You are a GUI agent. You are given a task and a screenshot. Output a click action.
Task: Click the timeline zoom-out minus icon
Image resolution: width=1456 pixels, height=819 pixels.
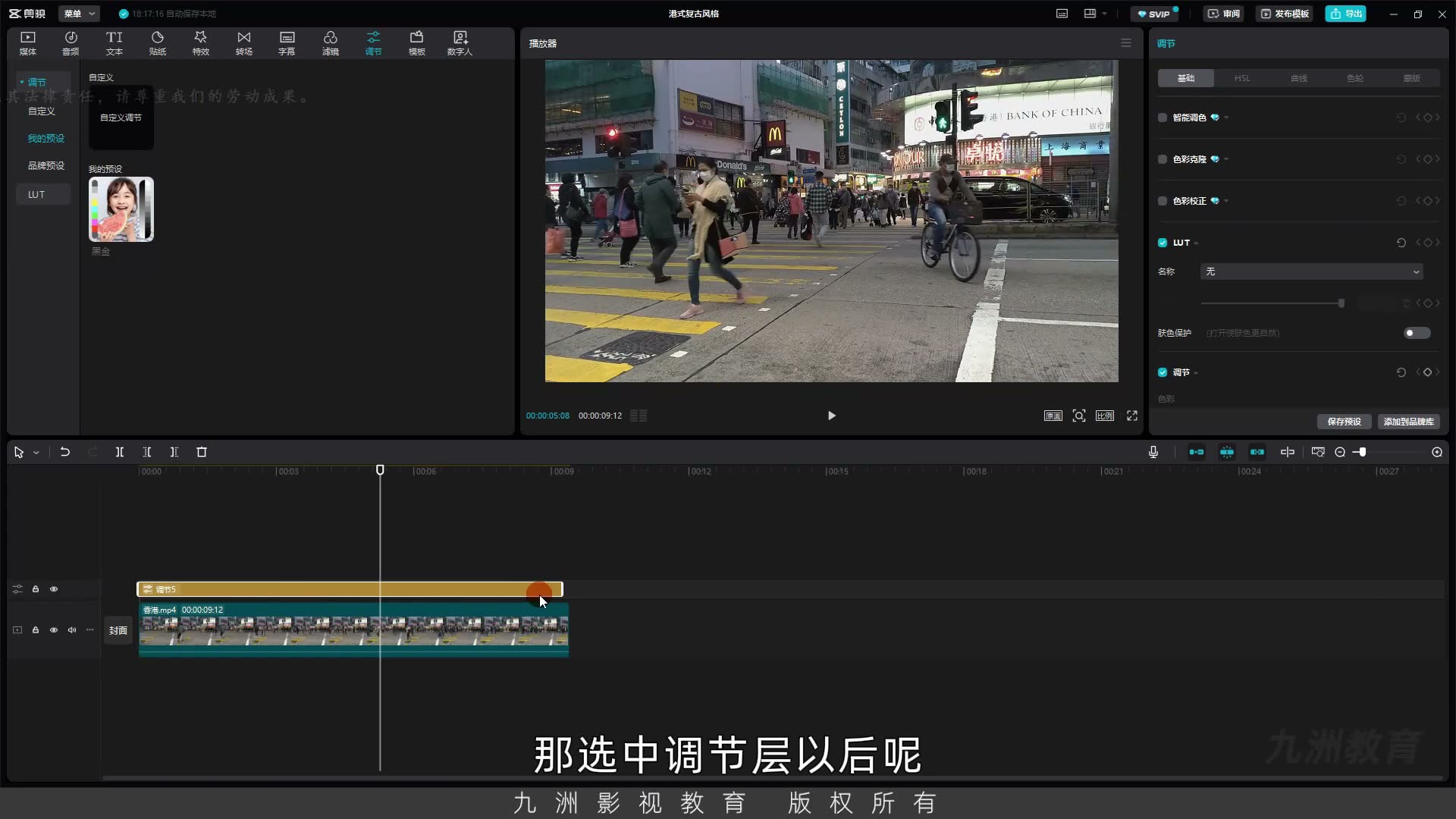click(x=1340, y=452)
